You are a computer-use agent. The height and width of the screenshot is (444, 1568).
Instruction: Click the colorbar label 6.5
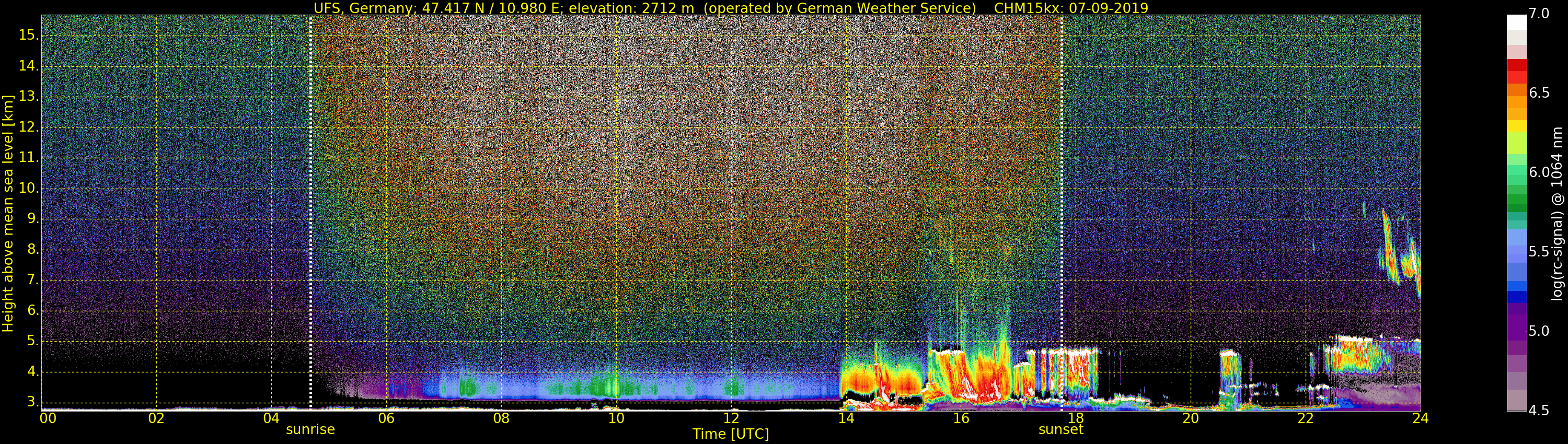point(1539,93)
